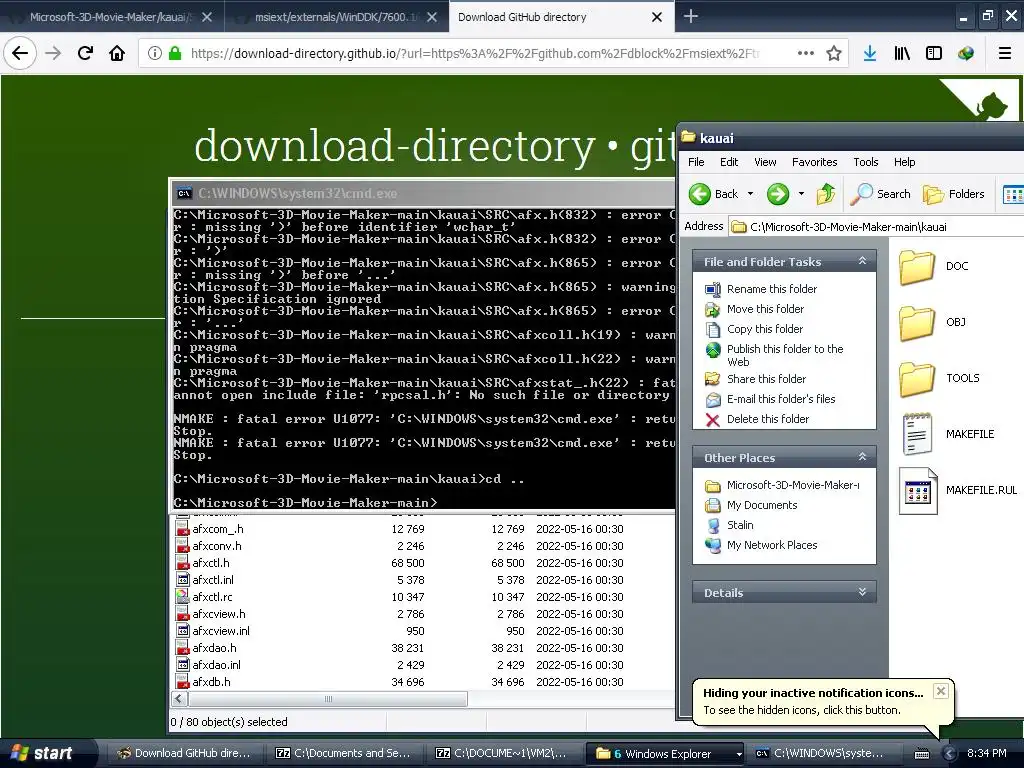Viewport: 1024px width, 768px height.
Task: Close the msiext/externals/WinDDK tab
Action: click(432, 17)
